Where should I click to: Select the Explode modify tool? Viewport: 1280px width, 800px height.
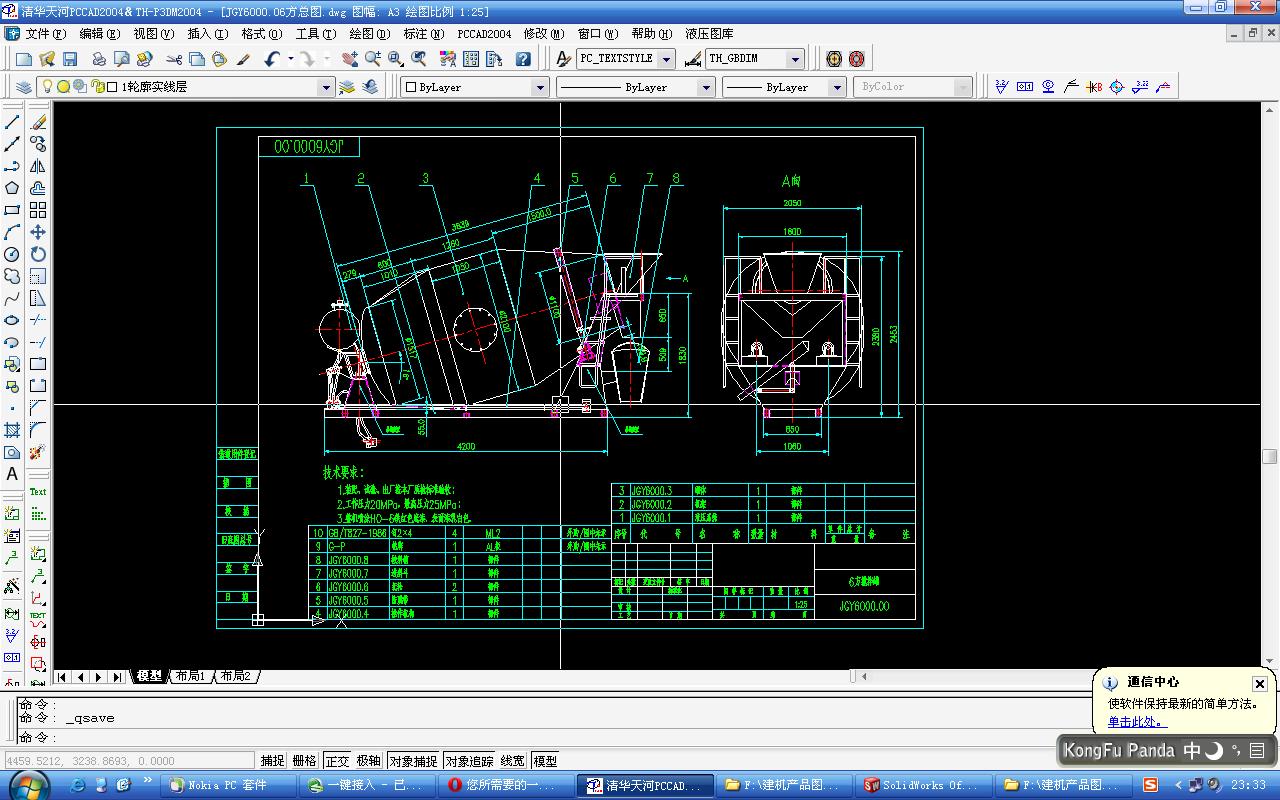tap(38, 452)
